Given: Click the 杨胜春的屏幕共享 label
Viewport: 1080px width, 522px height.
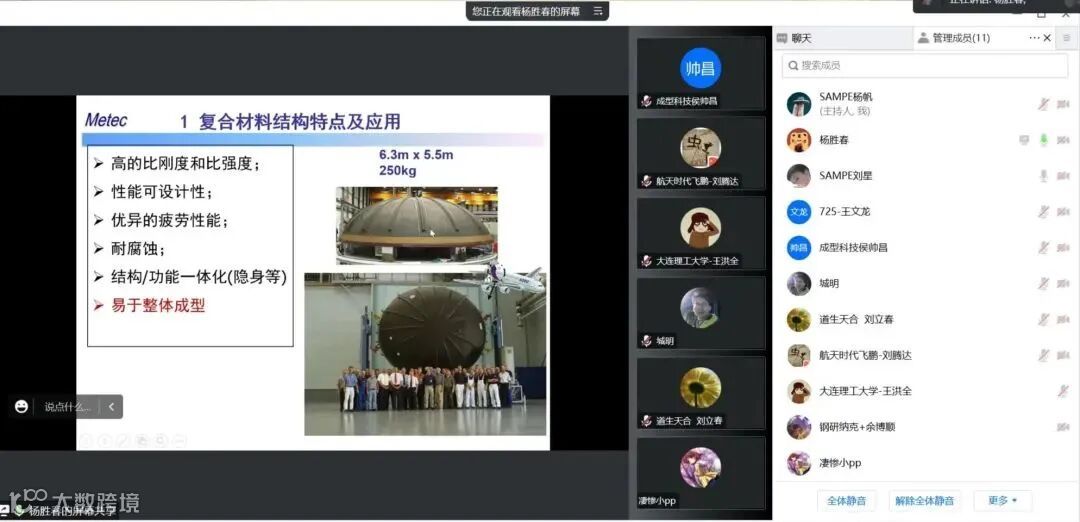Looking at the screenshot, I should [72, 510].
